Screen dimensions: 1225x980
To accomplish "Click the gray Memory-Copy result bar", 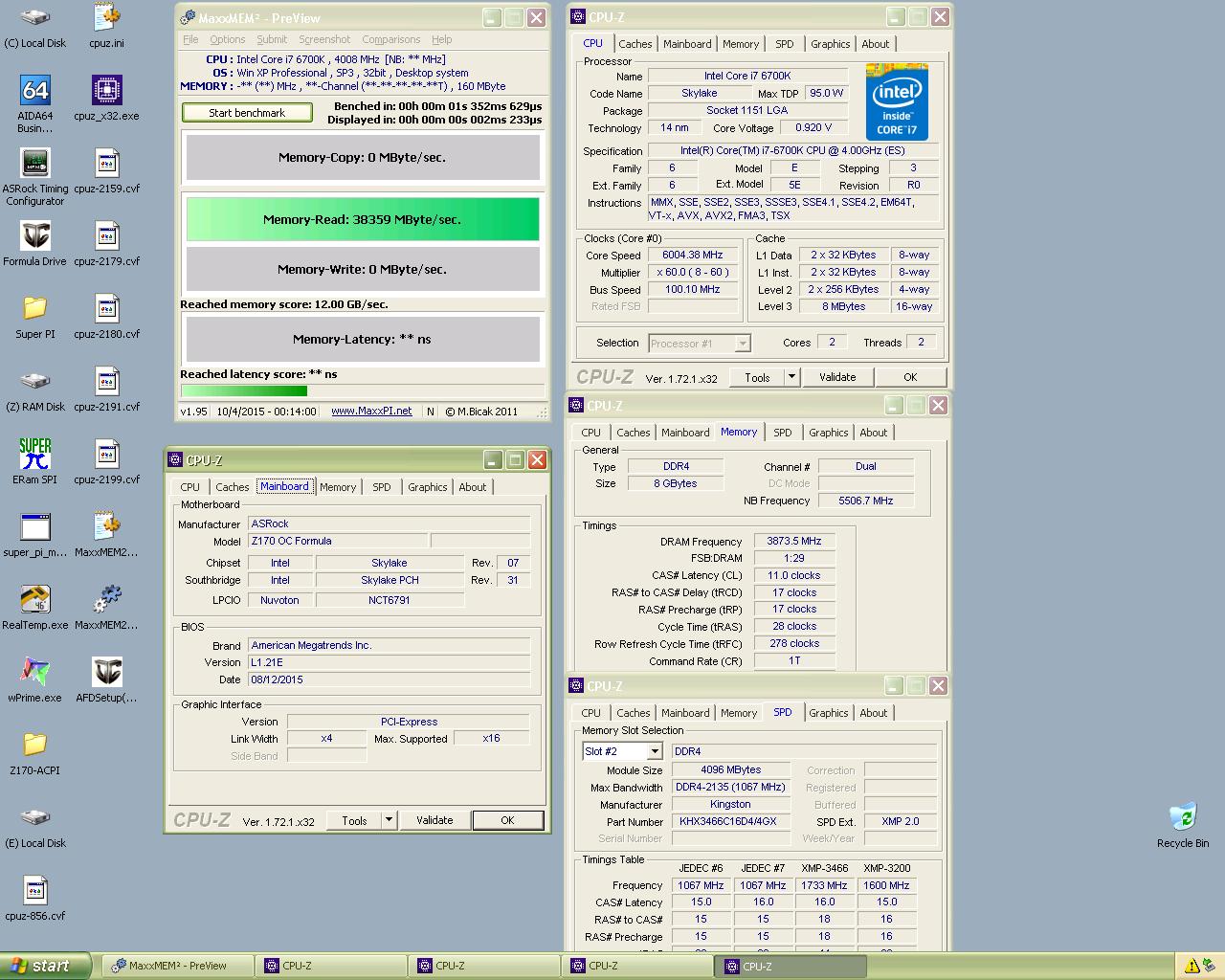I will click(x=363, y=158).
